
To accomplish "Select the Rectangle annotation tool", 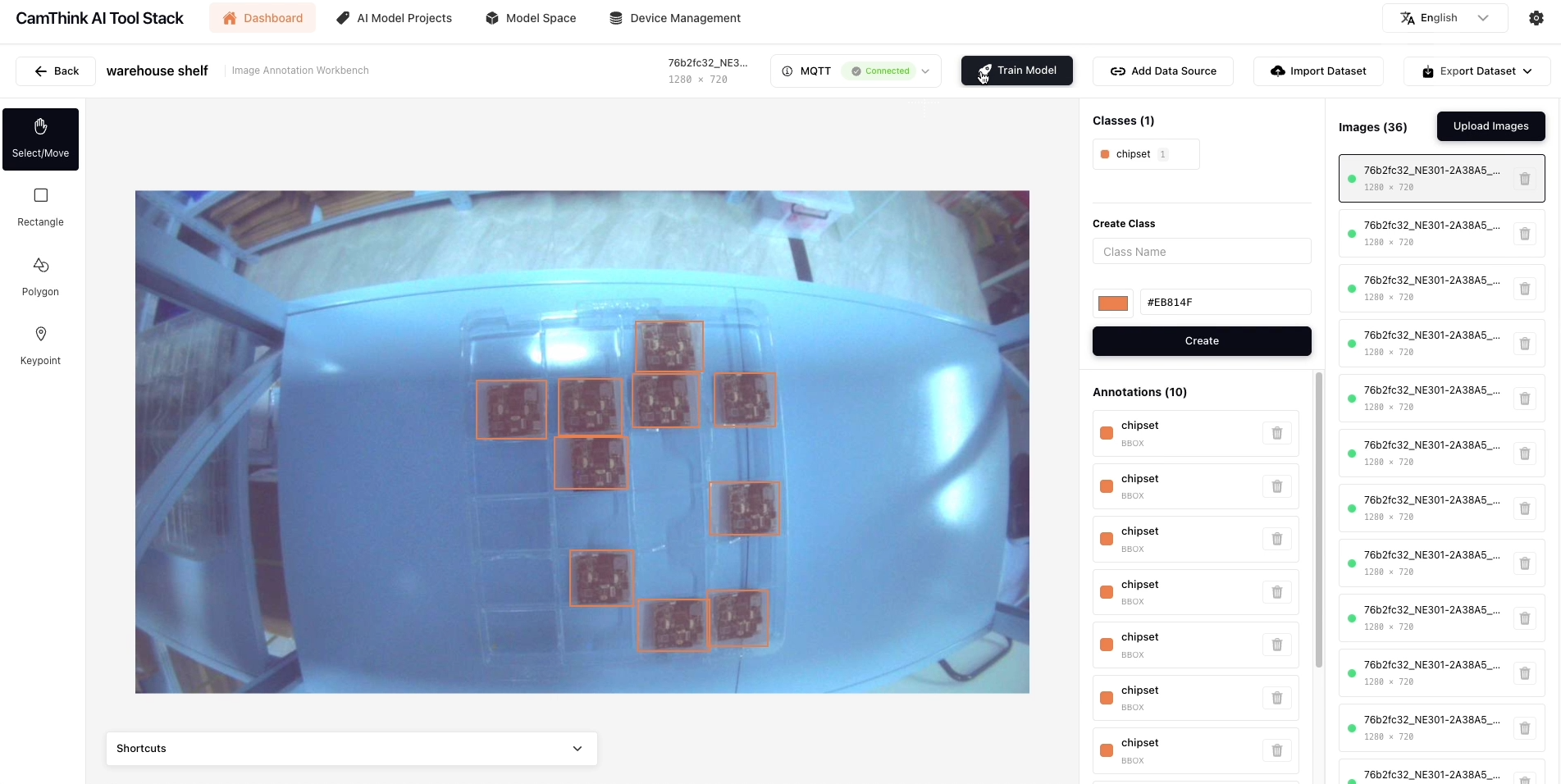I will (x=40, y=207).
